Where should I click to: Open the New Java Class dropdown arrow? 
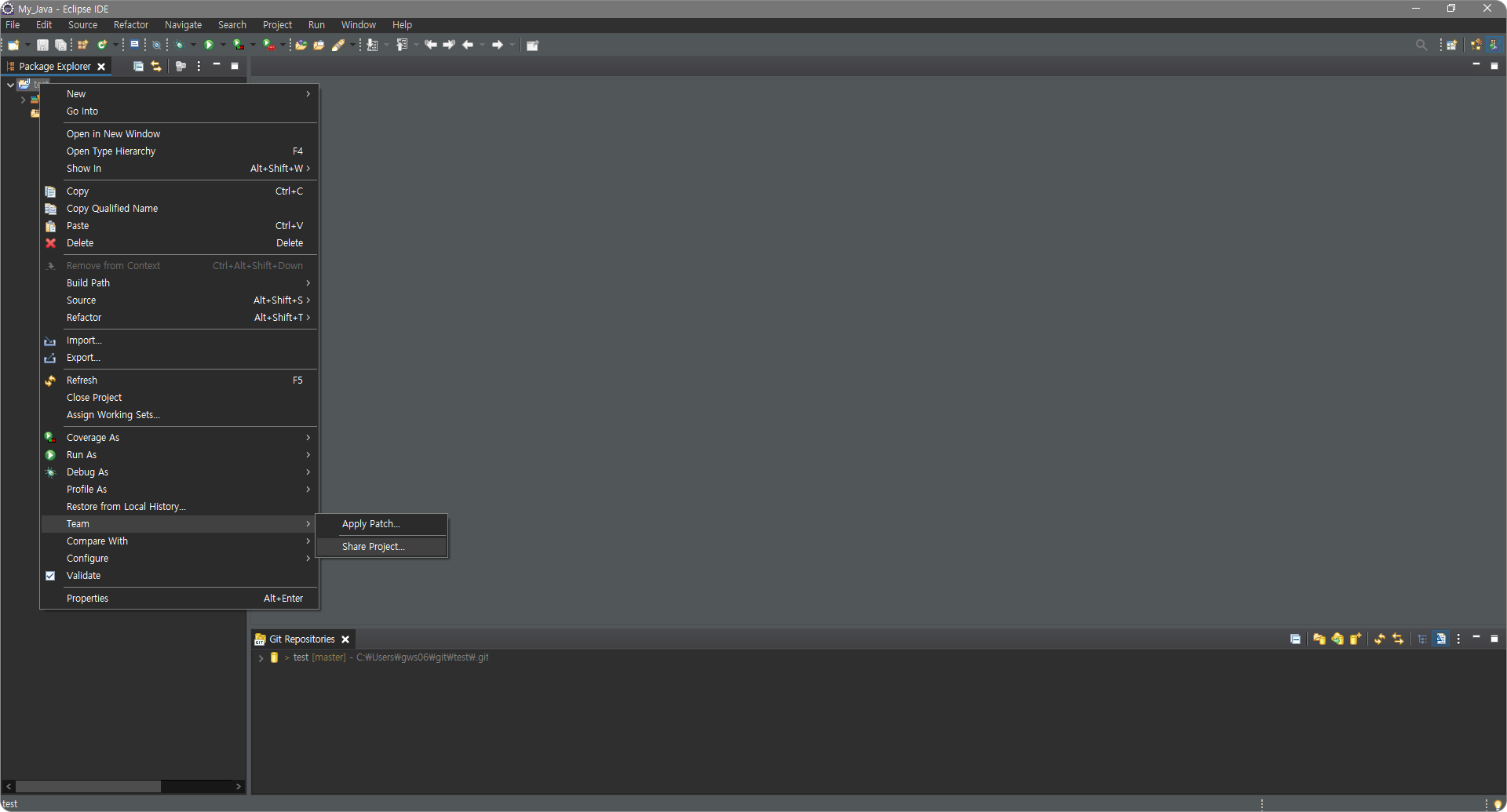(x=115, y=46)
